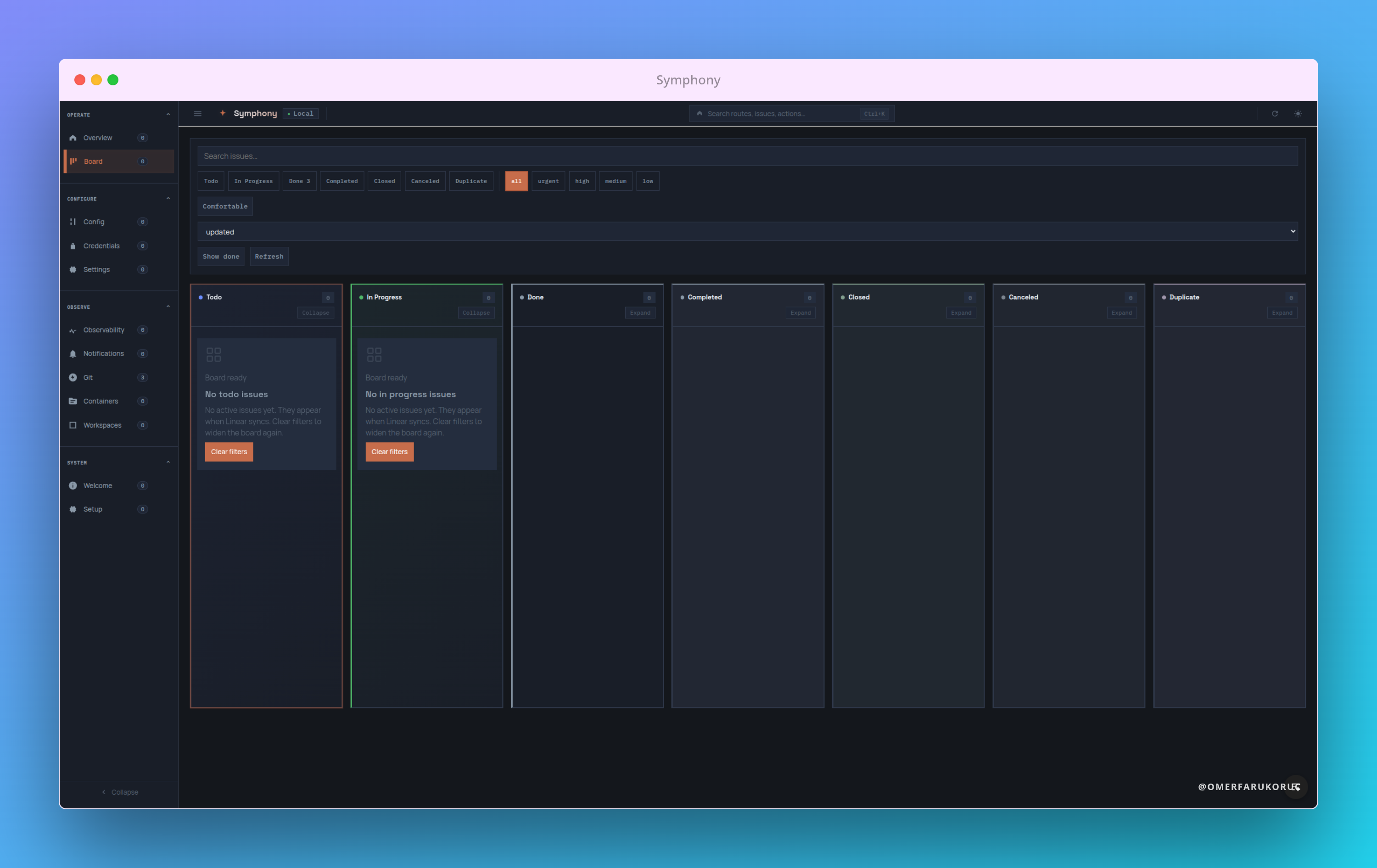Open the Credentials lock icon
This screenshot has width=1377, height=868.
coord(73,246)
